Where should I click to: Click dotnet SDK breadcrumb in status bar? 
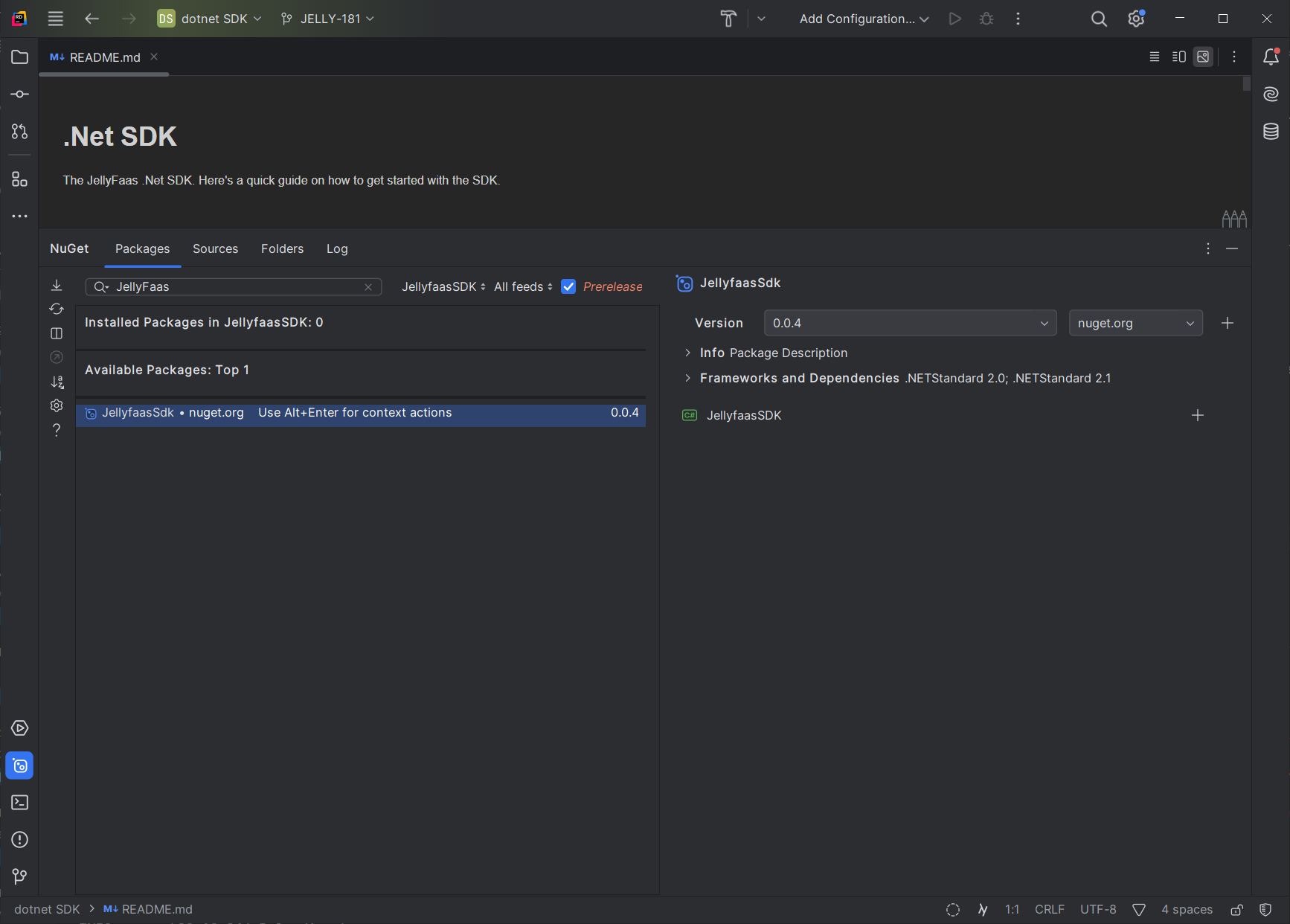(x=47, y=910)
